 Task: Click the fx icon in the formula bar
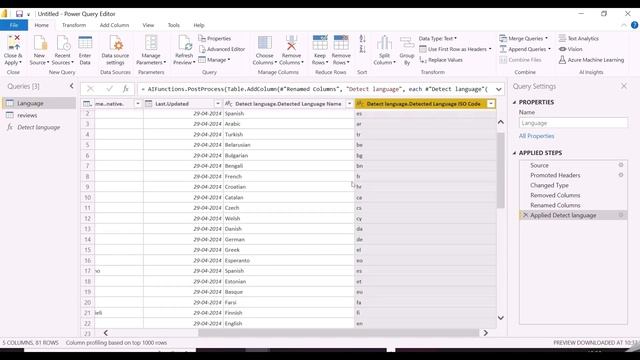126,89
